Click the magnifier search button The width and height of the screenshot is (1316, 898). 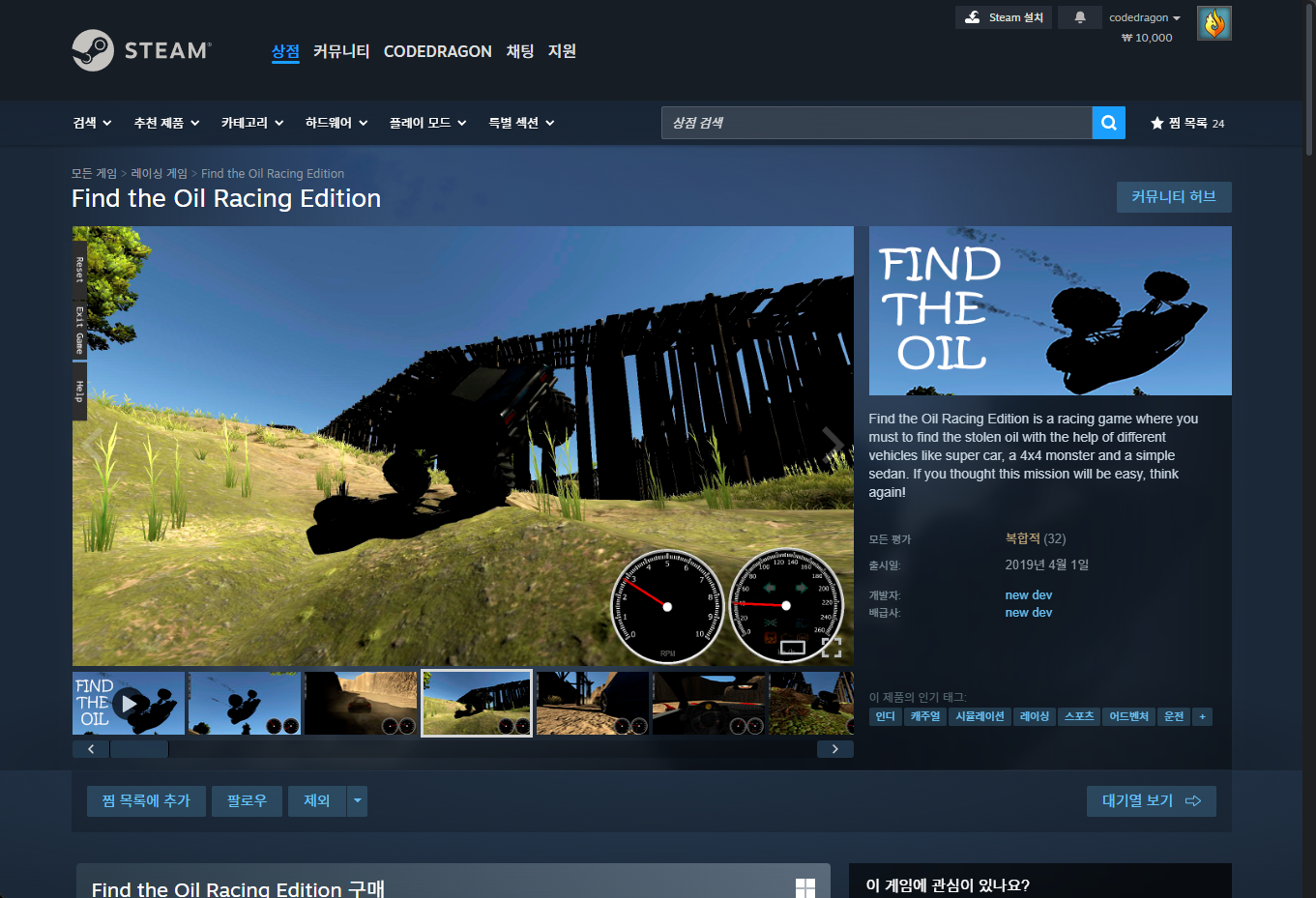point(1108,123)
